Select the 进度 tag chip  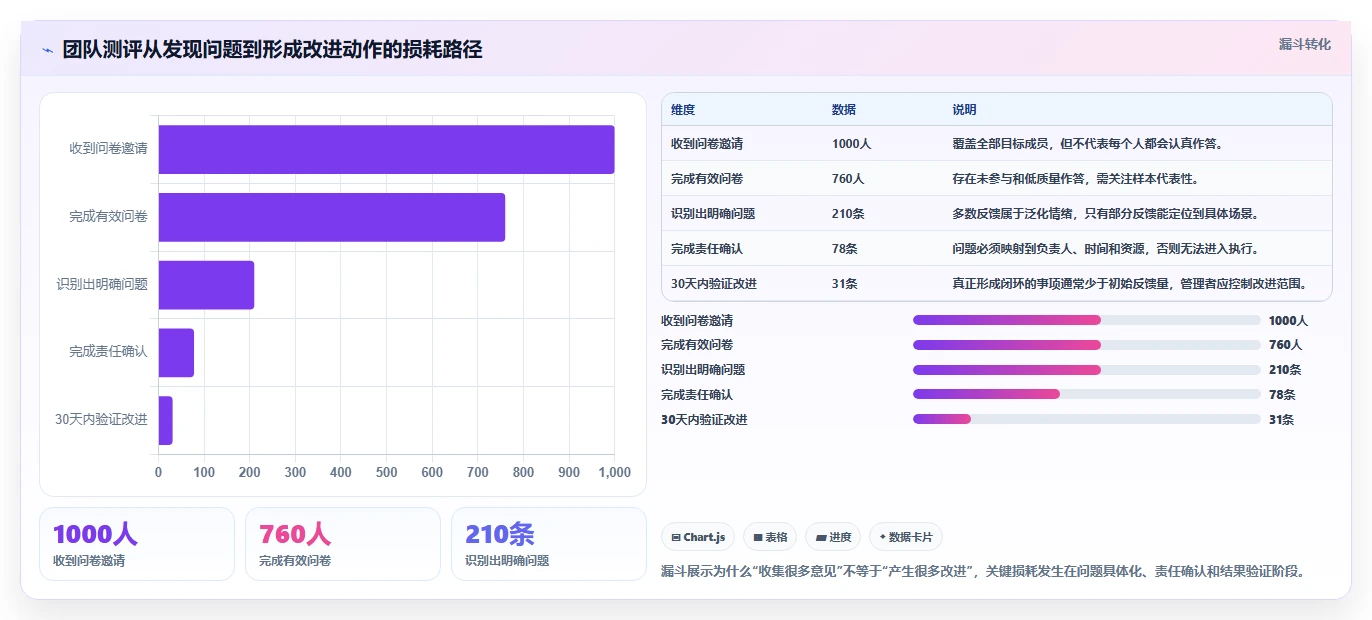point(833,537)
